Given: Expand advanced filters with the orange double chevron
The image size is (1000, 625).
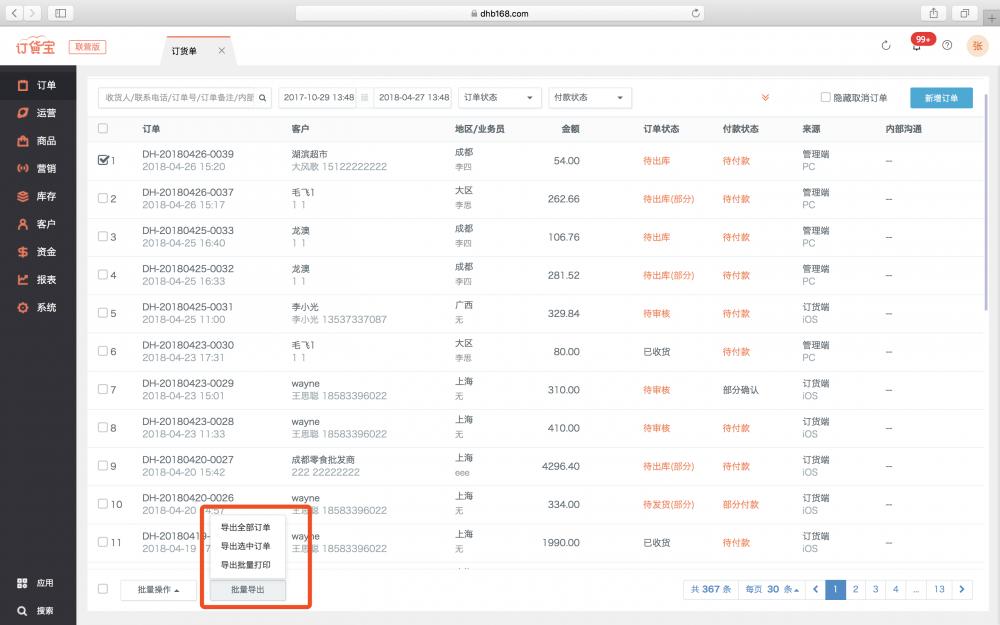Looking at the screenshot, I should pos(765,98).
